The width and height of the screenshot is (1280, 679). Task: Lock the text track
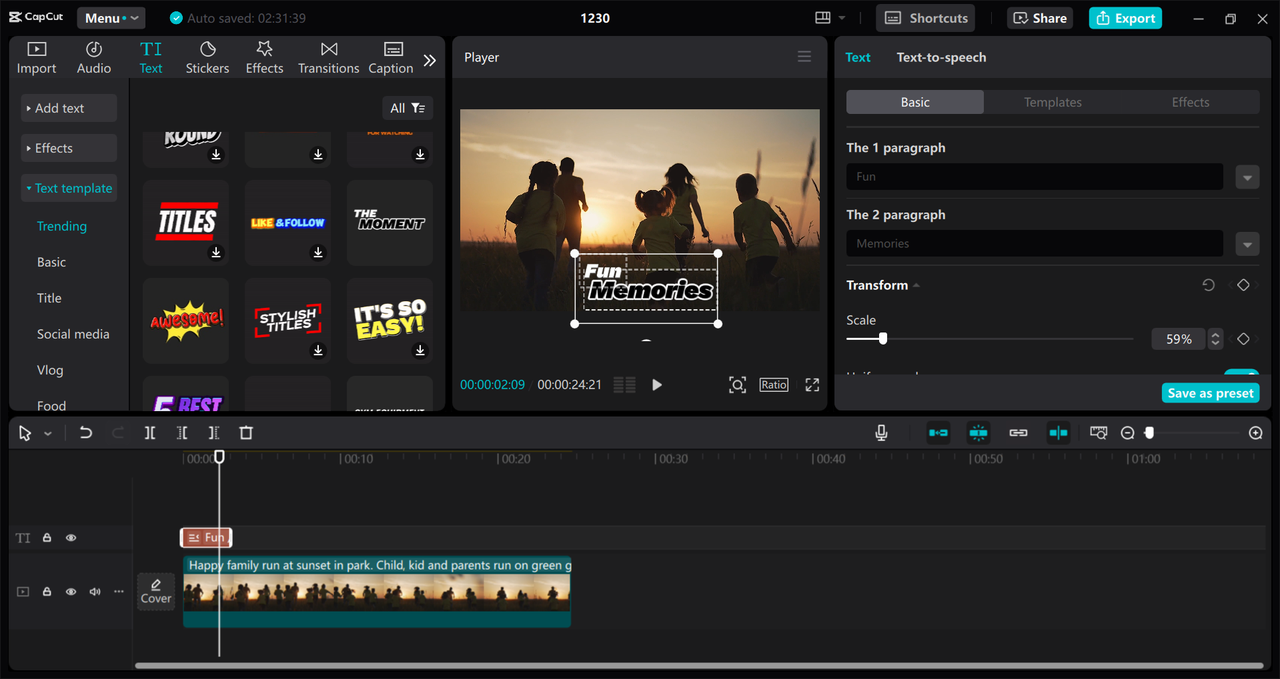(x=47, y=538)
